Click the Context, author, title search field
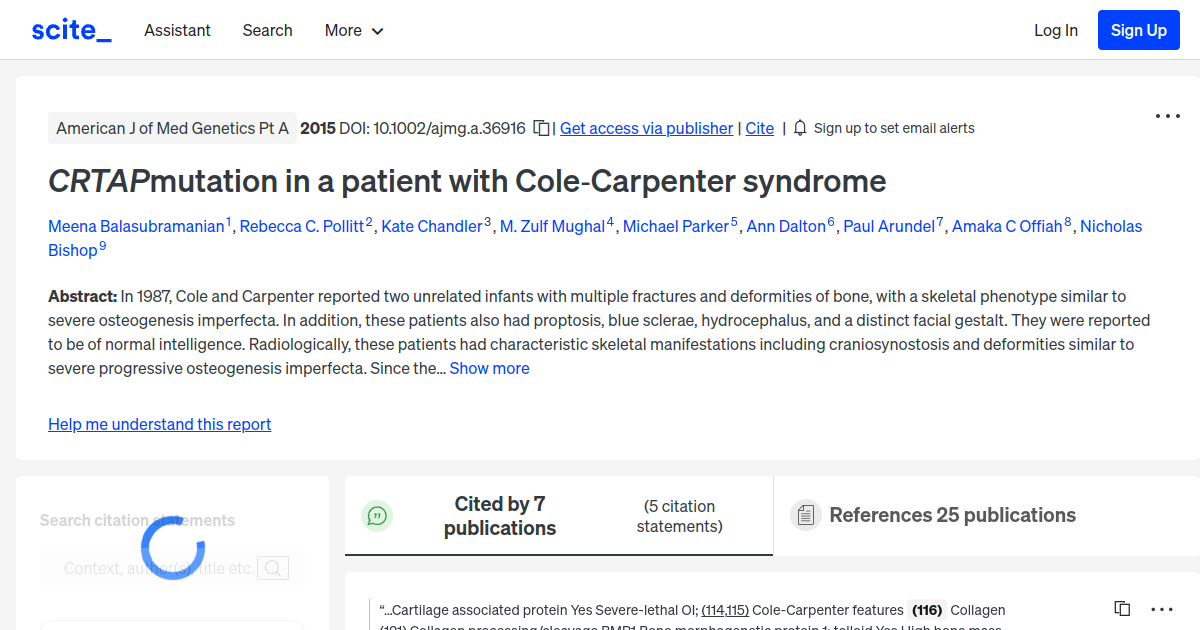Image resolution: width=1200 pixels, height=630 pixels. [x=160, y=567]
